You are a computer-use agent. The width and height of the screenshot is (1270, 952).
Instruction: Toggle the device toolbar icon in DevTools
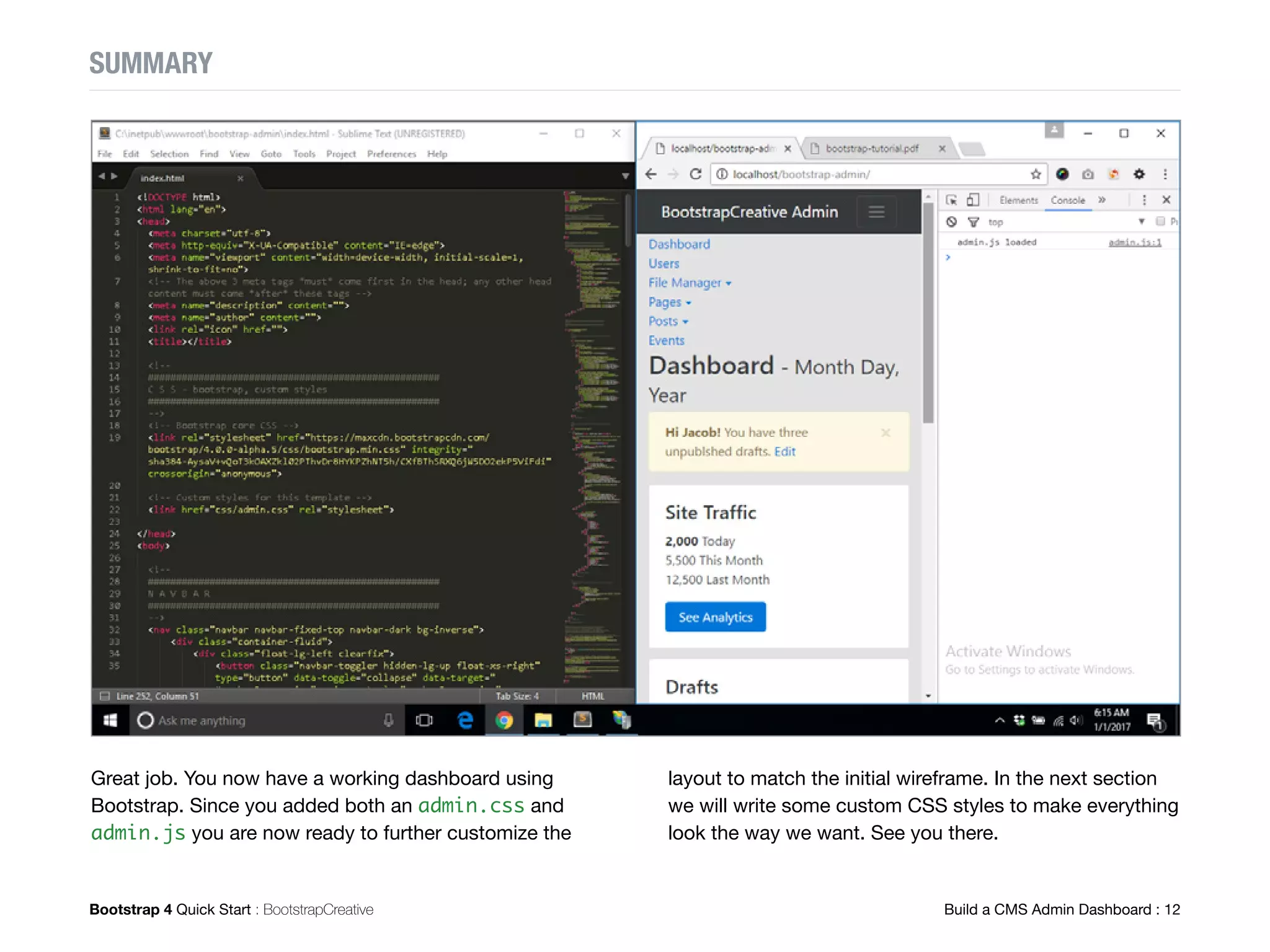point(973,200)
